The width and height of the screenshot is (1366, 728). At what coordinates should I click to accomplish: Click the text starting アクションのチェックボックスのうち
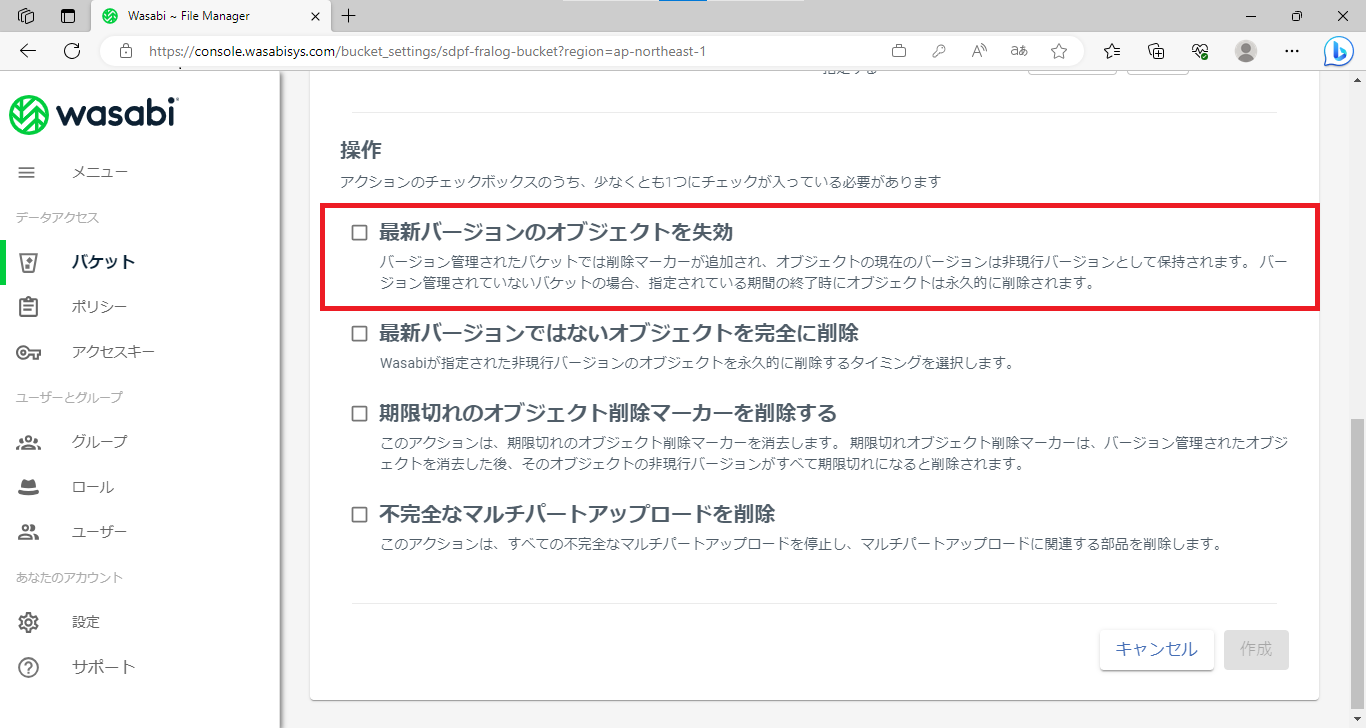(x=640, y=182)
